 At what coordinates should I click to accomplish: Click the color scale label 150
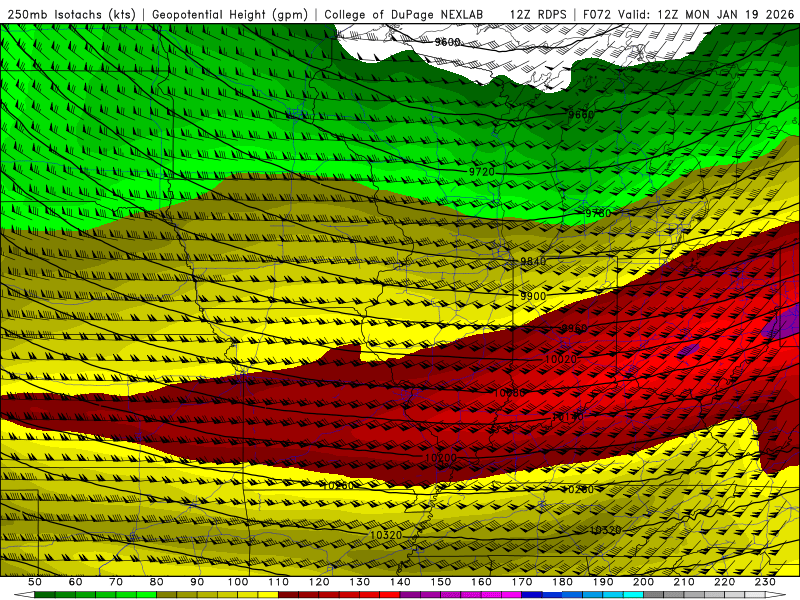441,582
